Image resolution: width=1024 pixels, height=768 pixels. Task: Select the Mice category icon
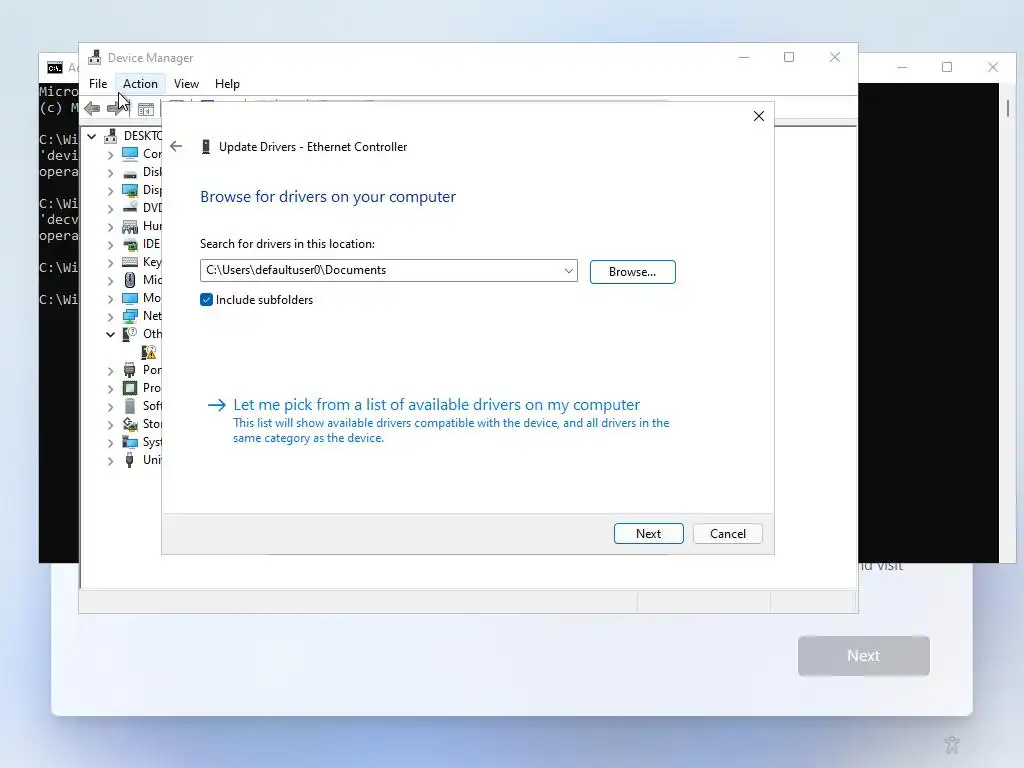pyautogui.click(x=130, y=280)
